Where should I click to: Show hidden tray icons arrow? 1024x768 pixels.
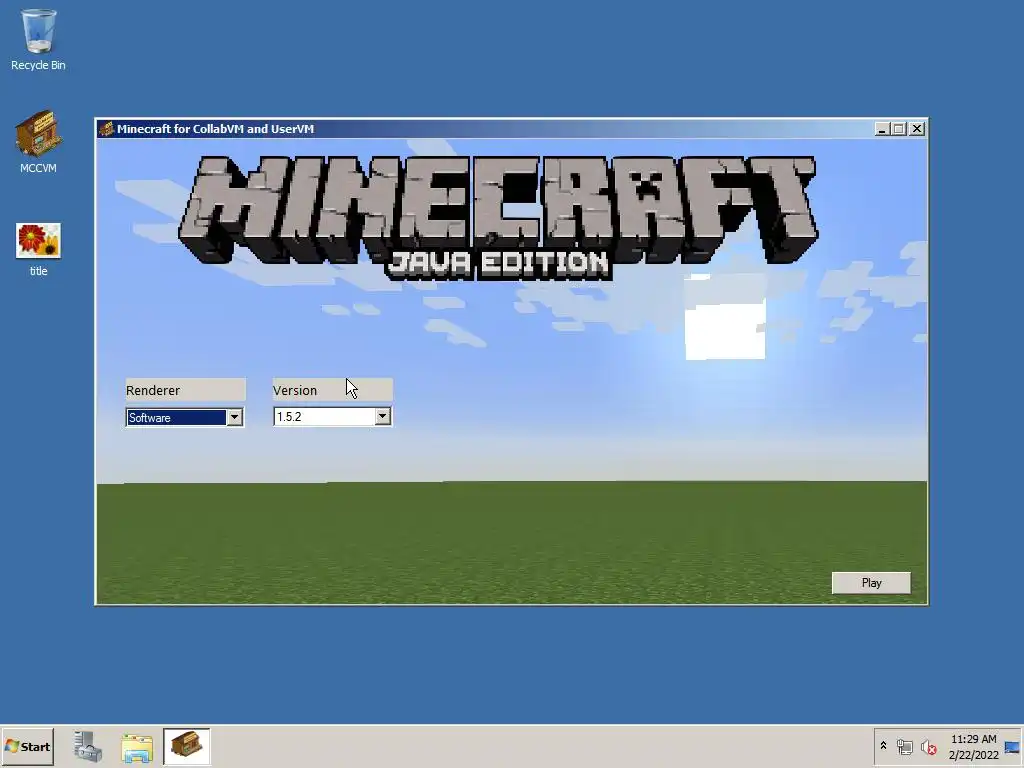[x=883, y=746]
